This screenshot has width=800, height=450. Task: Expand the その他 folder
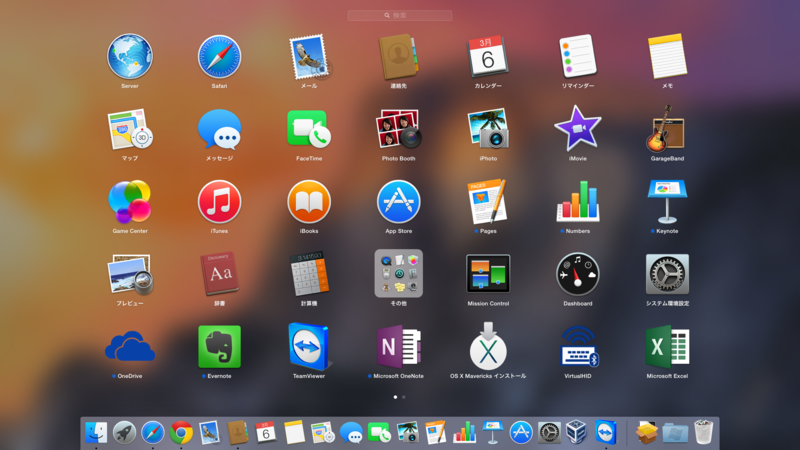tap(398, 274)
